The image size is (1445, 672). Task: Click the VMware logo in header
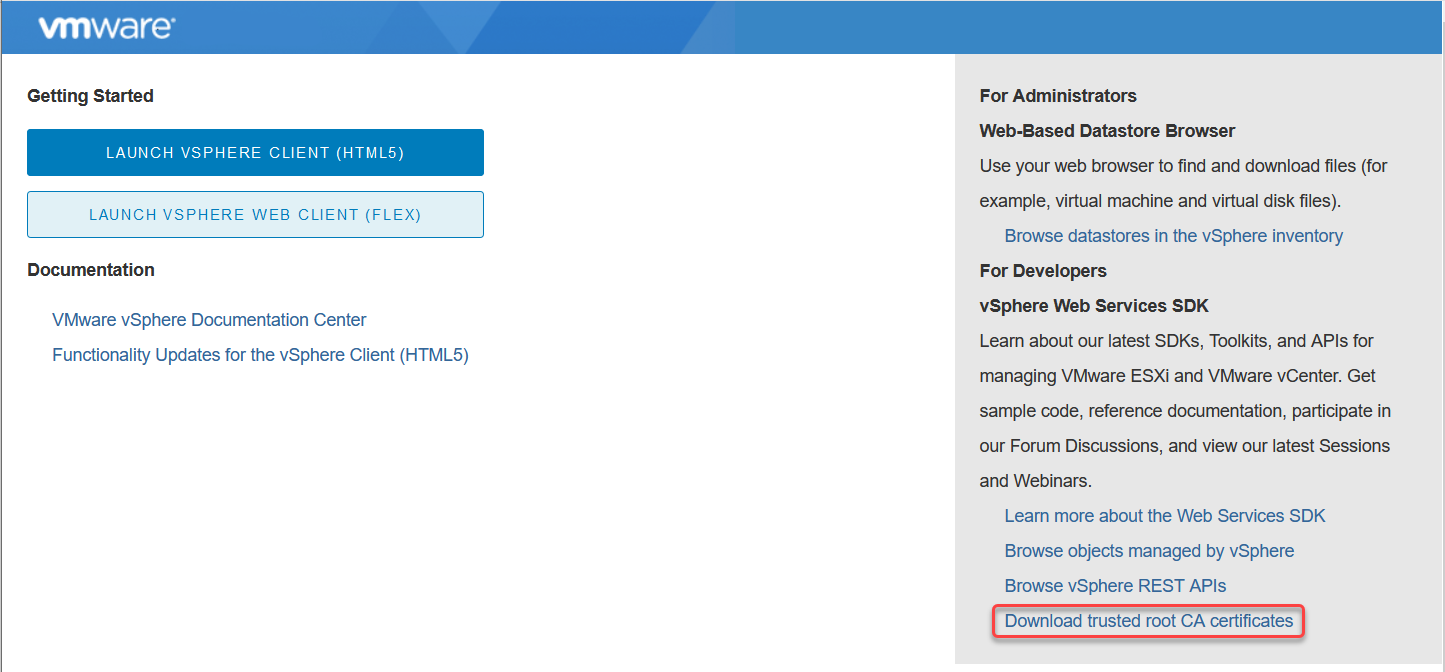[x=106, y=27]
